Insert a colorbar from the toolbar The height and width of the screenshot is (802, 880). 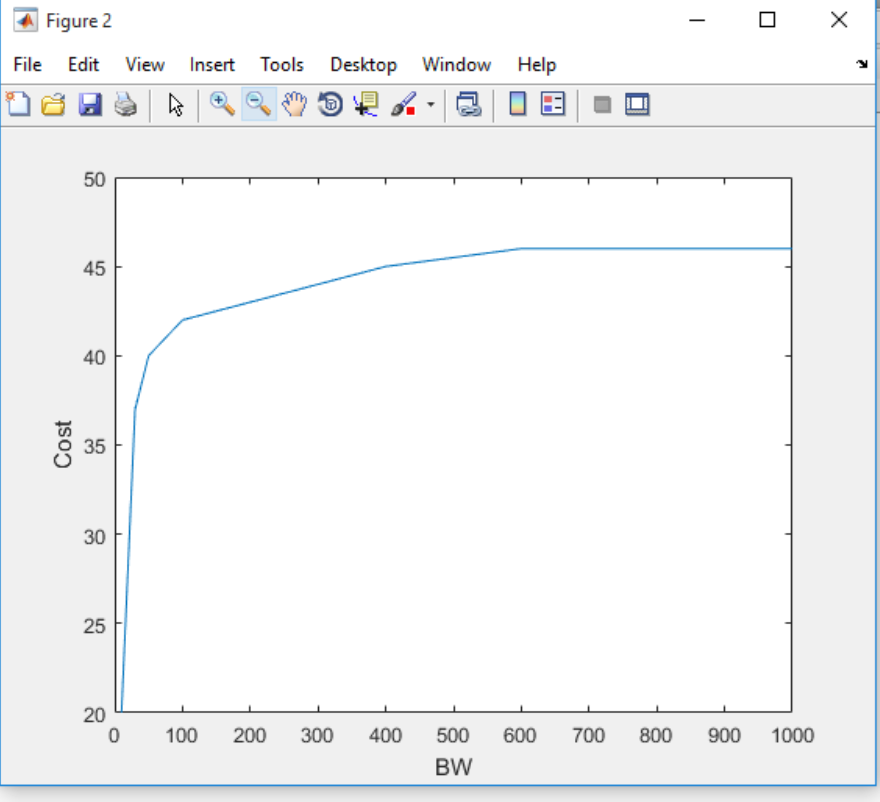517,104
